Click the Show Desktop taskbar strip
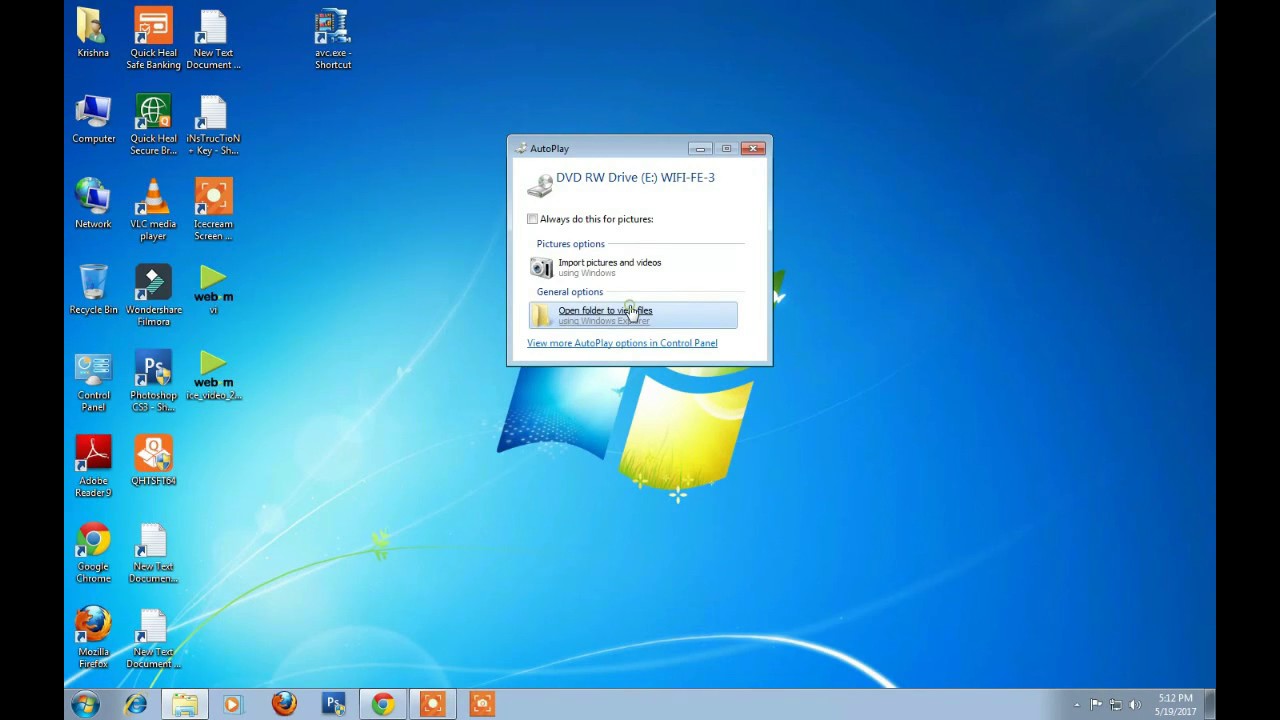Viewport: 1280px width, 720px height. (x=1209, y=704)
